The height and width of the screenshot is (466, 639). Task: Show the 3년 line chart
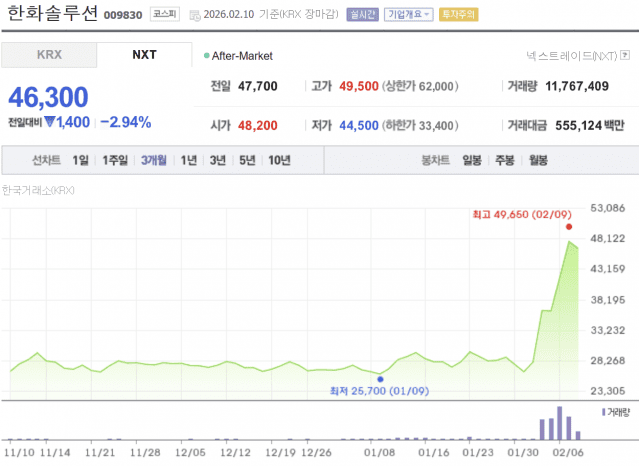point(217,160)
